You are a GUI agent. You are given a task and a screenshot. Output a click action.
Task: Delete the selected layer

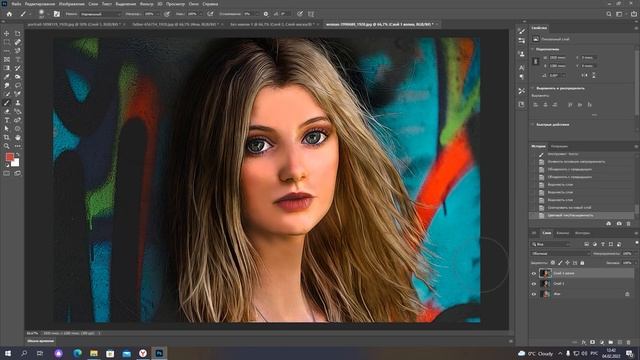(629, 342)
